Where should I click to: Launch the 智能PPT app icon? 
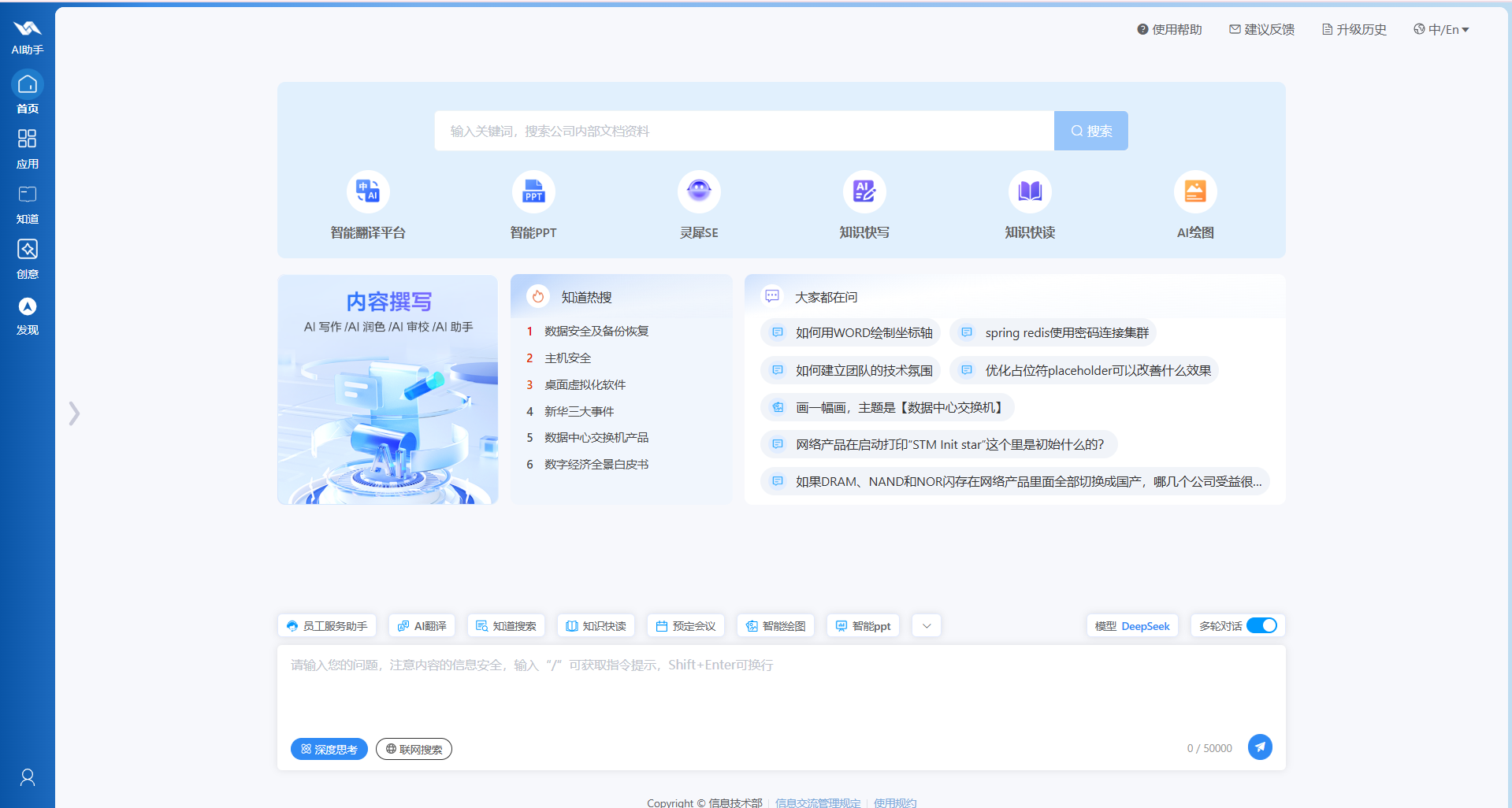[533, 191]
